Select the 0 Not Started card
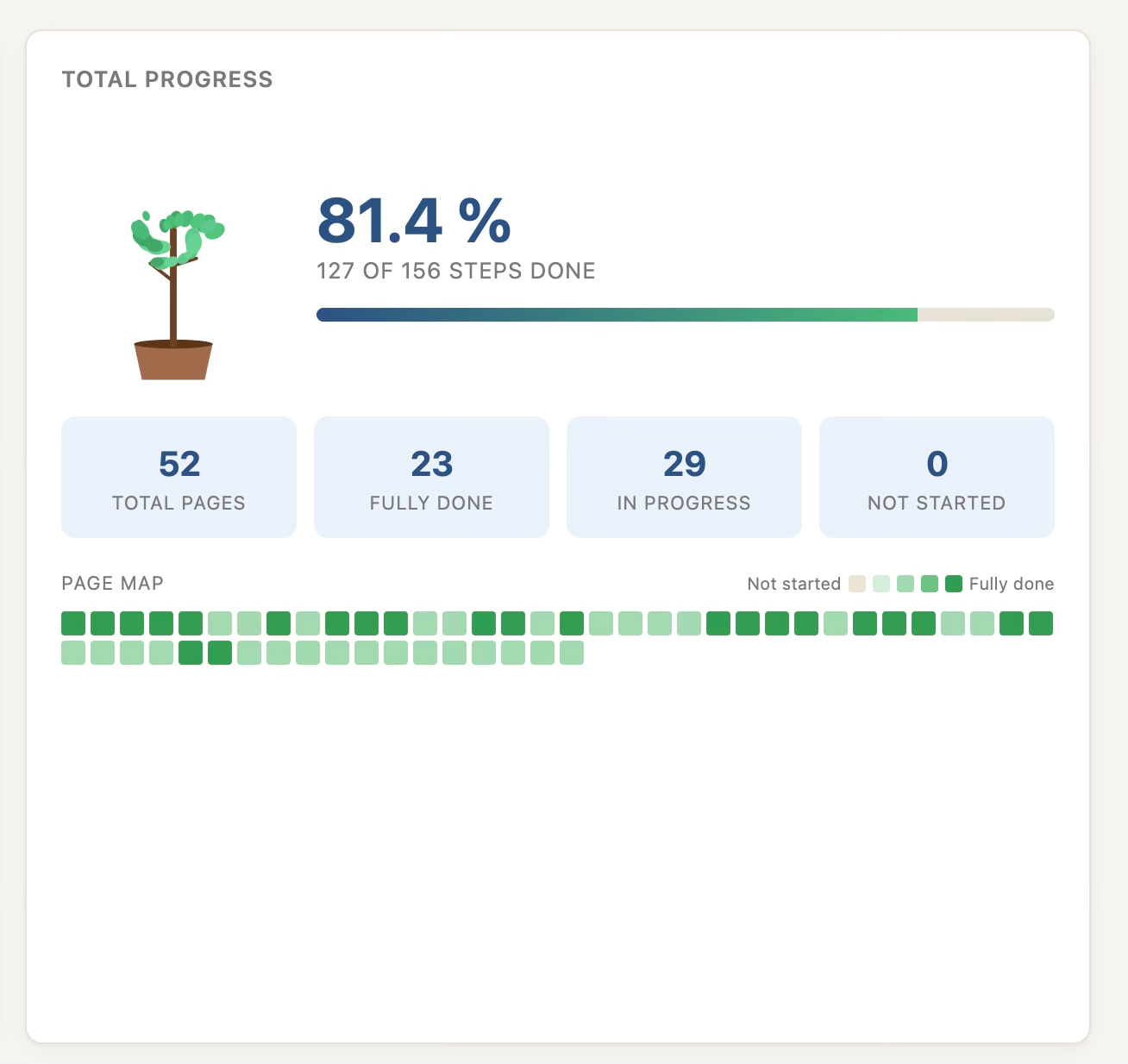Image resolution: width=1128 pixels, height=1064 pixels. (937, 477)
